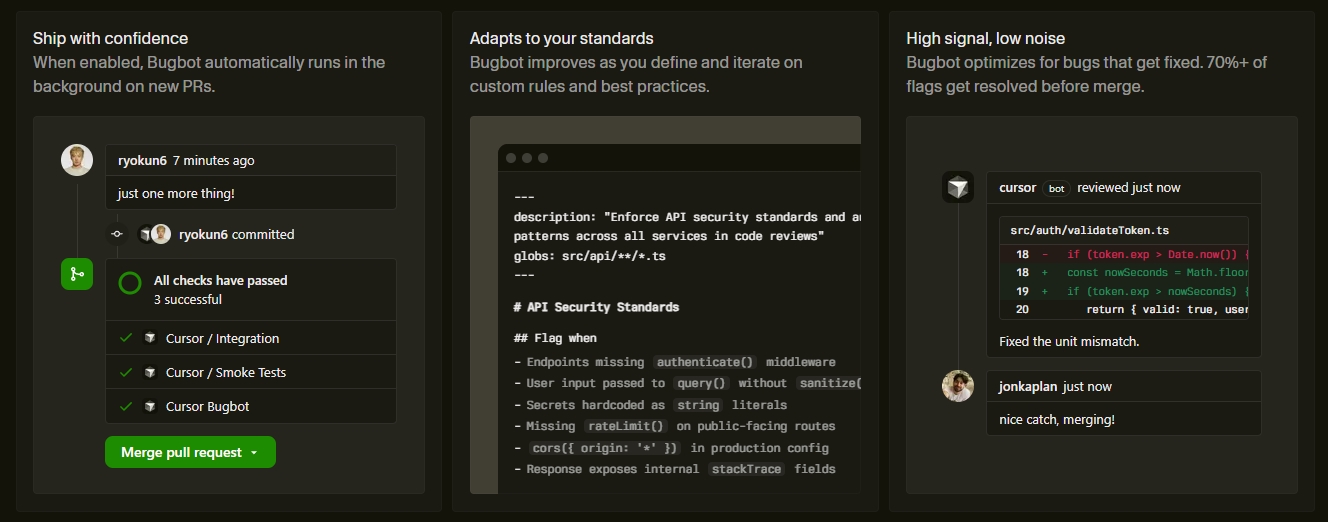Click the Cursor / Smoke Tests check row
Image resolution: width=1328 pixels, height=522 pixels.
coord(251,372)
